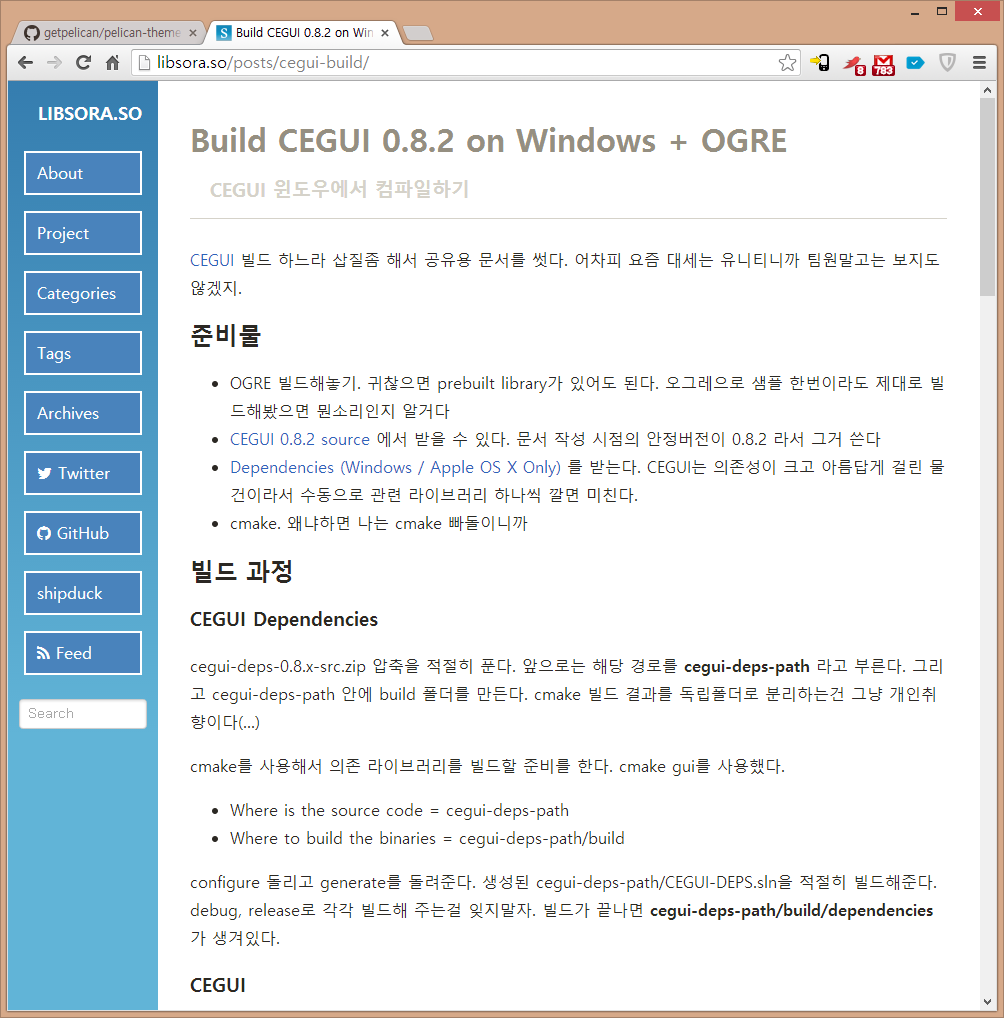Open the red extension with badge 8
Image resolution: width=1004 pixels, height=1018 pixels.
click(853, 64)
